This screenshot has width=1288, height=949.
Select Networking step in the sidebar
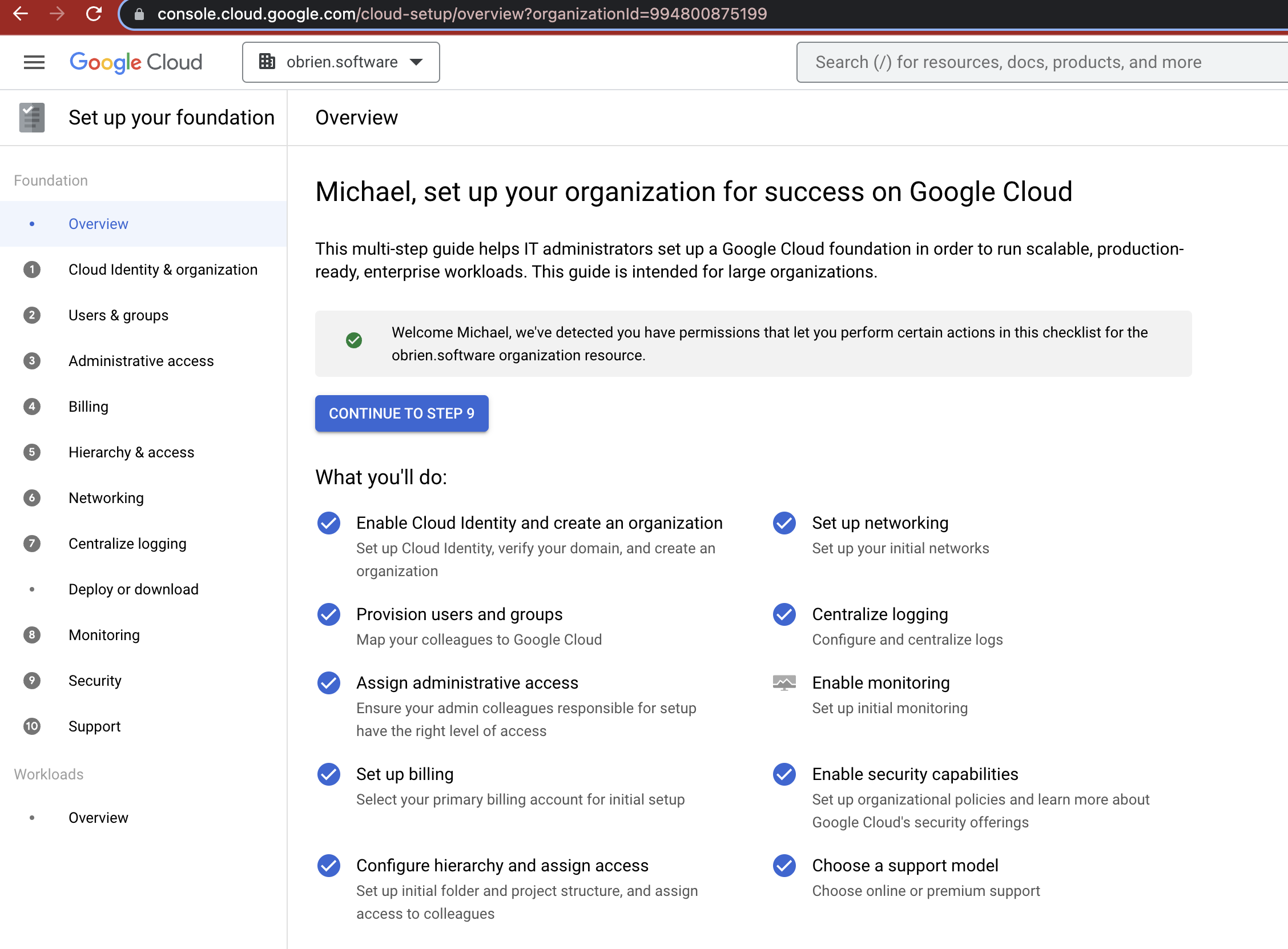click(106, 497)
